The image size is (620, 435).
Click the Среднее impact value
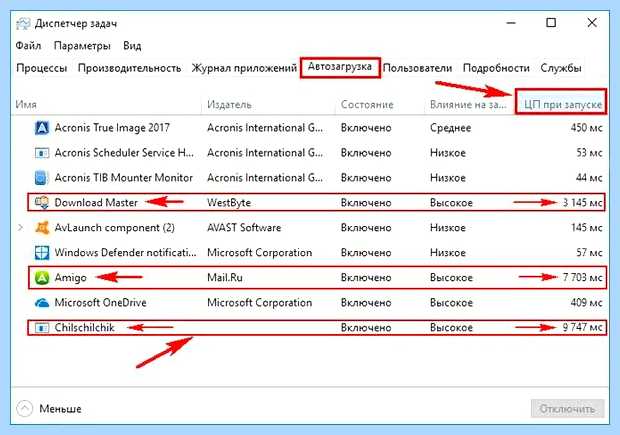[x=450, y=128]
